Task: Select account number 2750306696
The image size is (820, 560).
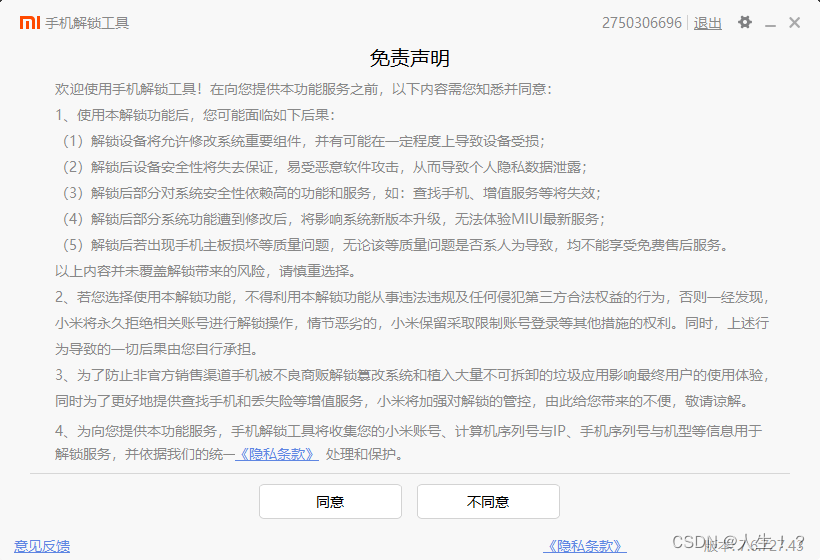Action: click(642, 23)
